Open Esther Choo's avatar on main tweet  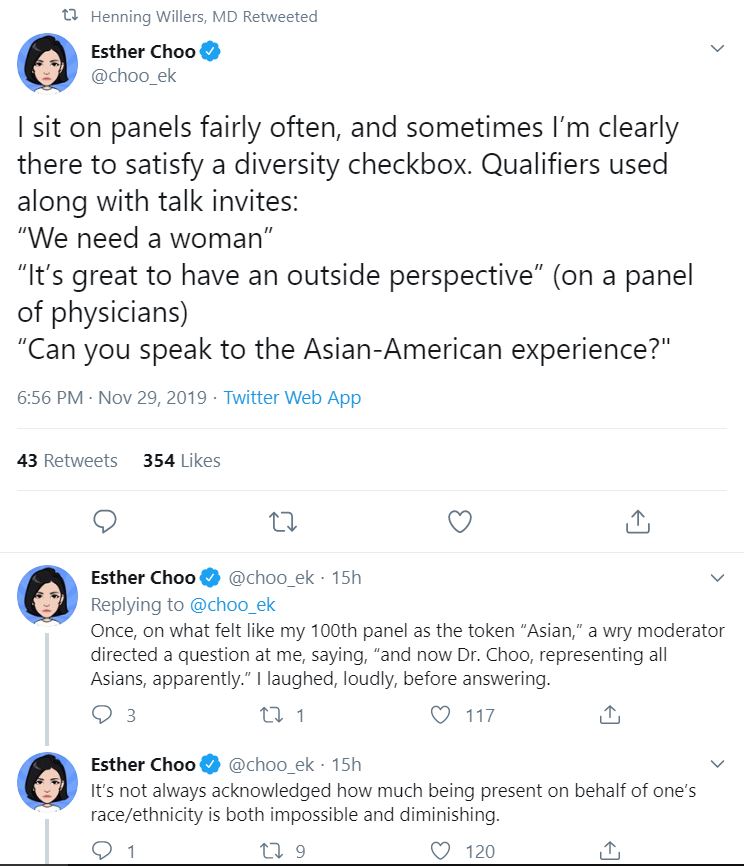pos(46,63)
